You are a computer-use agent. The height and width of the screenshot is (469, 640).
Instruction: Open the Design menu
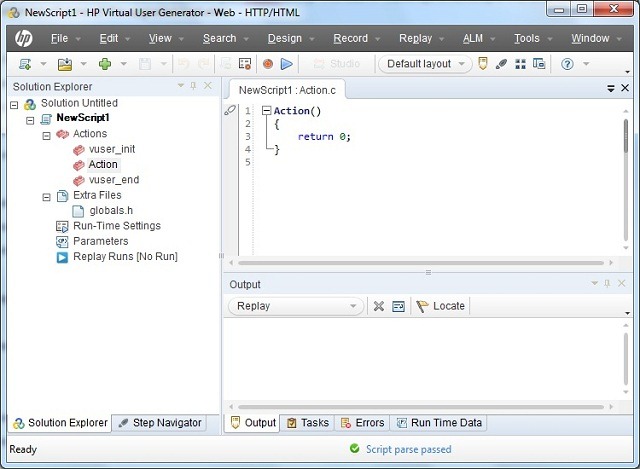285,38
